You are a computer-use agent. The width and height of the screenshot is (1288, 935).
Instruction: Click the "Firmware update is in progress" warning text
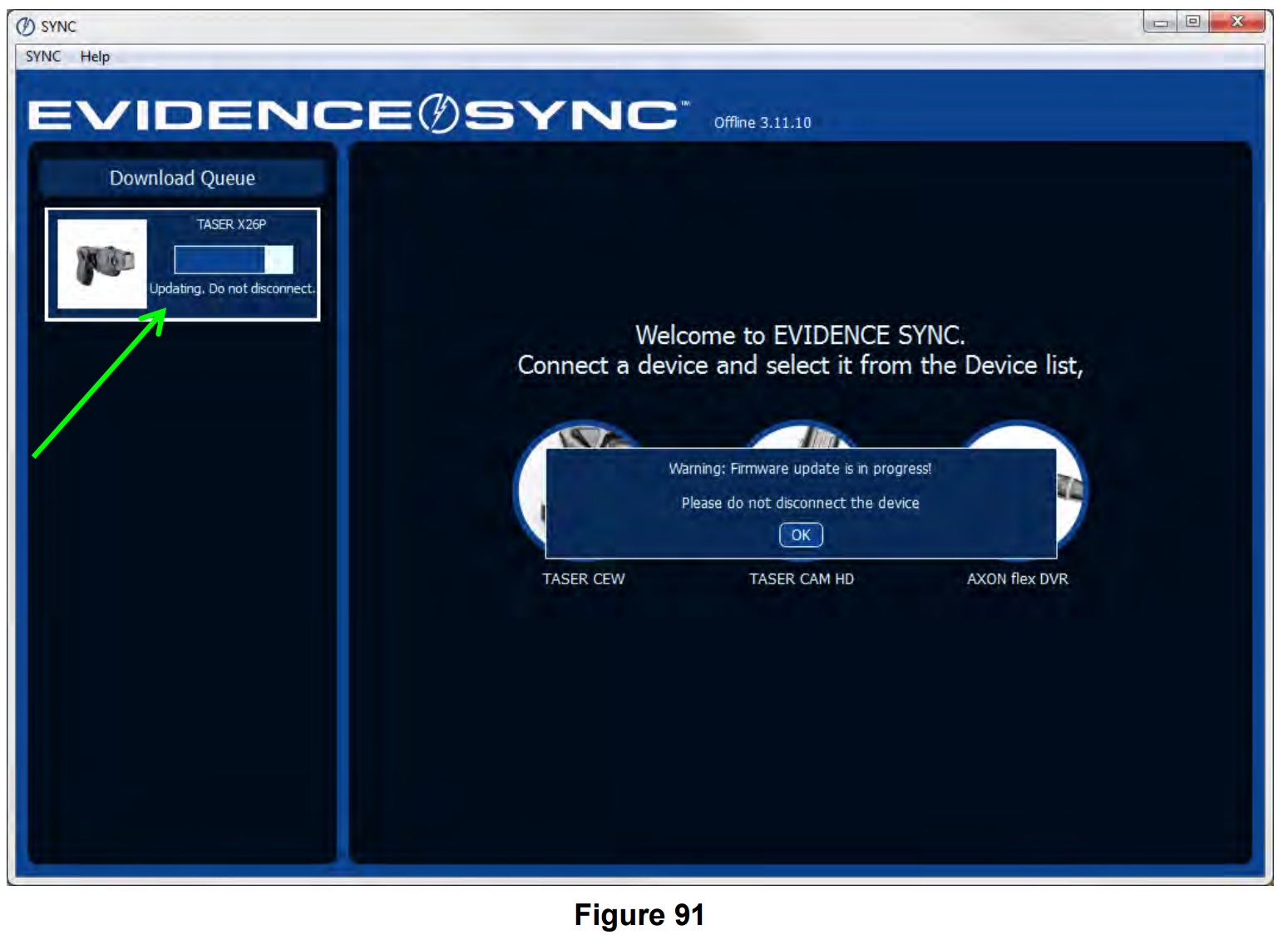(x=800, y=469)
